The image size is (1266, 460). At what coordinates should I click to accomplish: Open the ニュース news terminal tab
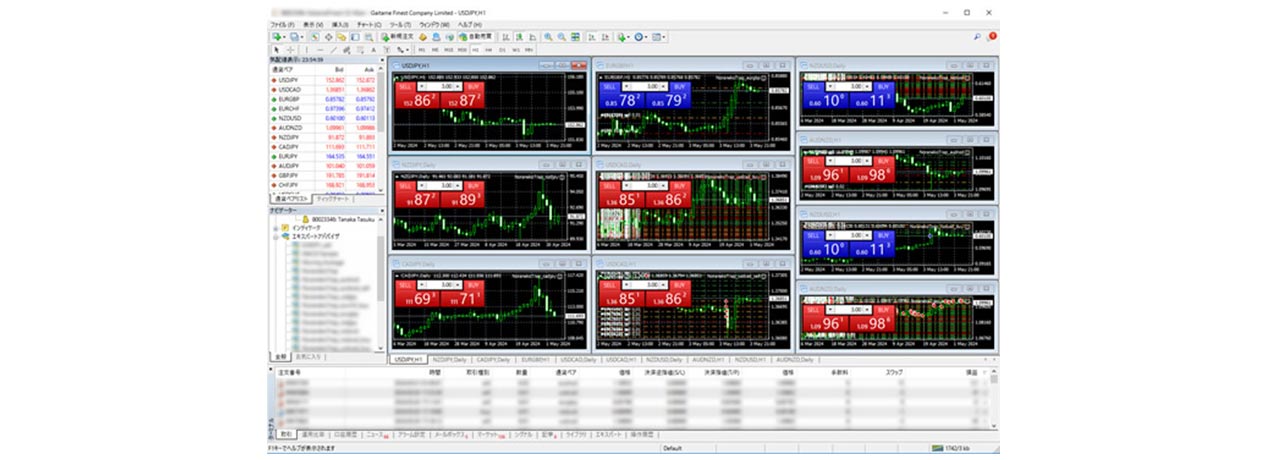click(376, 435)
